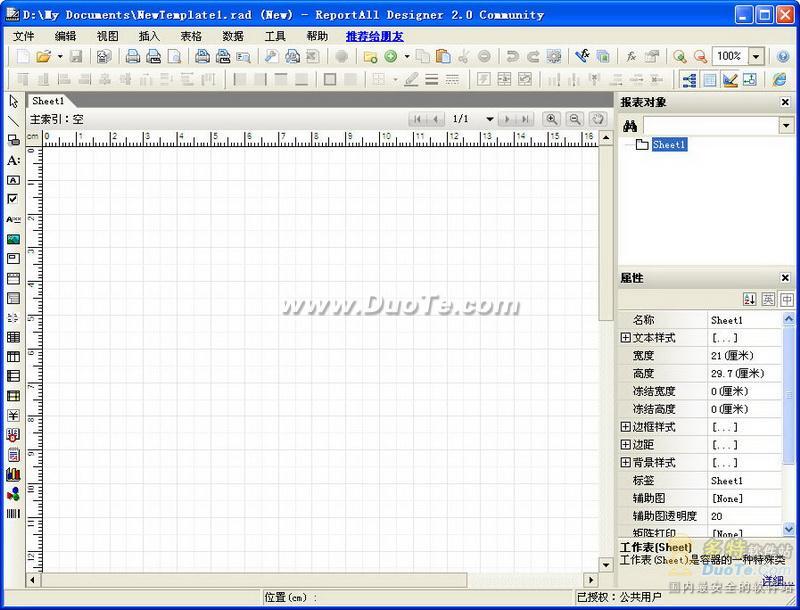Image resolution: width=800 pixels, height=610 pixels.
Task: Click the checkbox control tool
Action: [x=13, y=199]
